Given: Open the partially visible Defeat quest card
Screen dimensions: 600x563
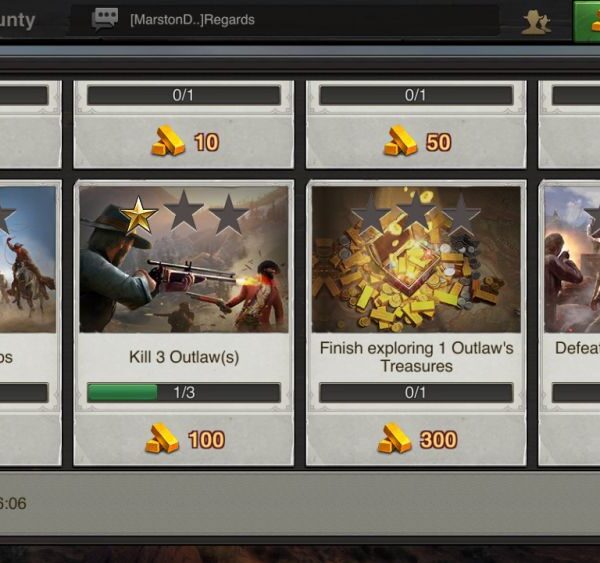Looking at the screenshot, I should (x=569, y=323).
